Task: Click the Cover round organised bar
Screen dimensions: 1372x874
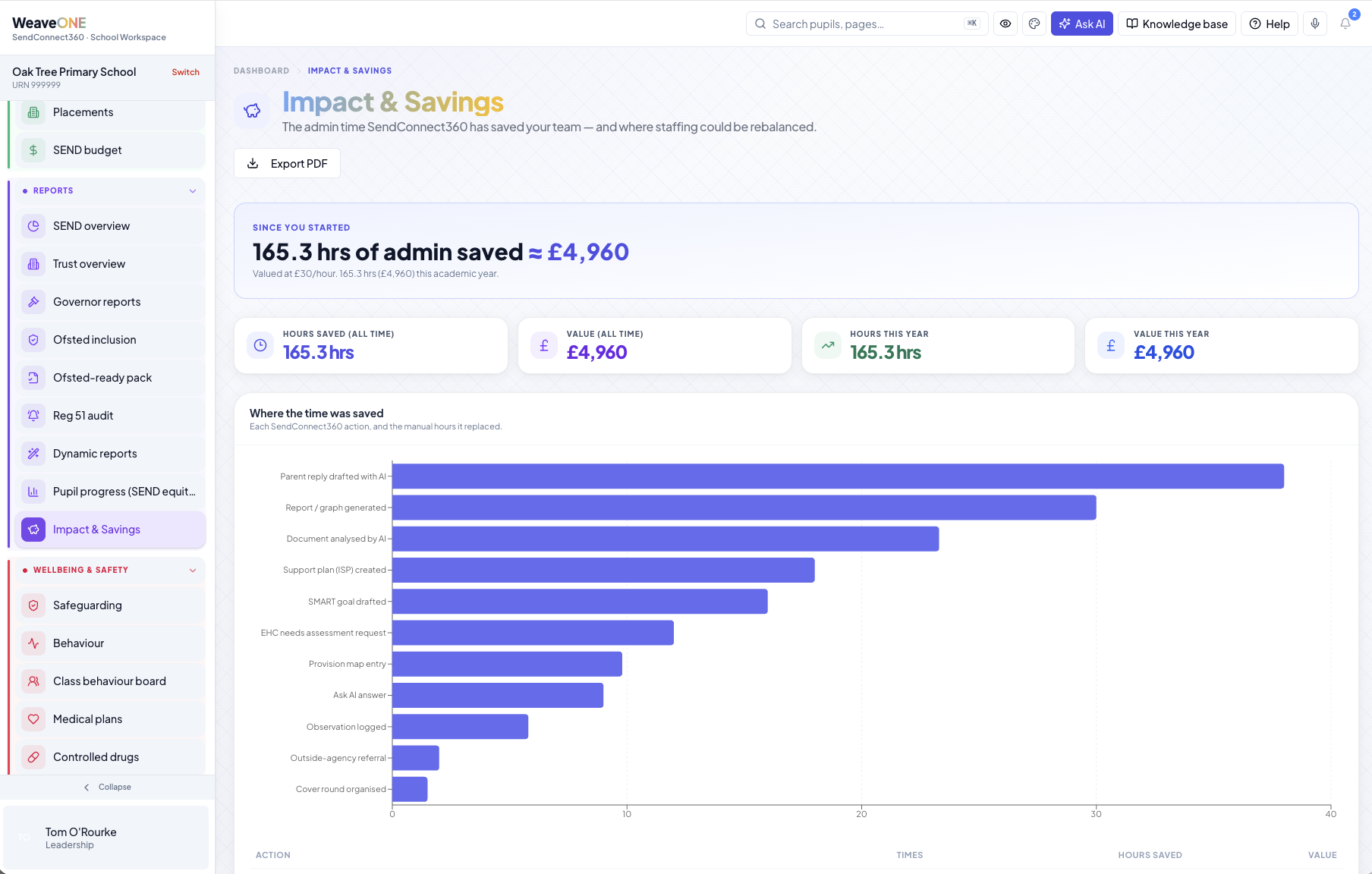Action: (x=410, y=789)
